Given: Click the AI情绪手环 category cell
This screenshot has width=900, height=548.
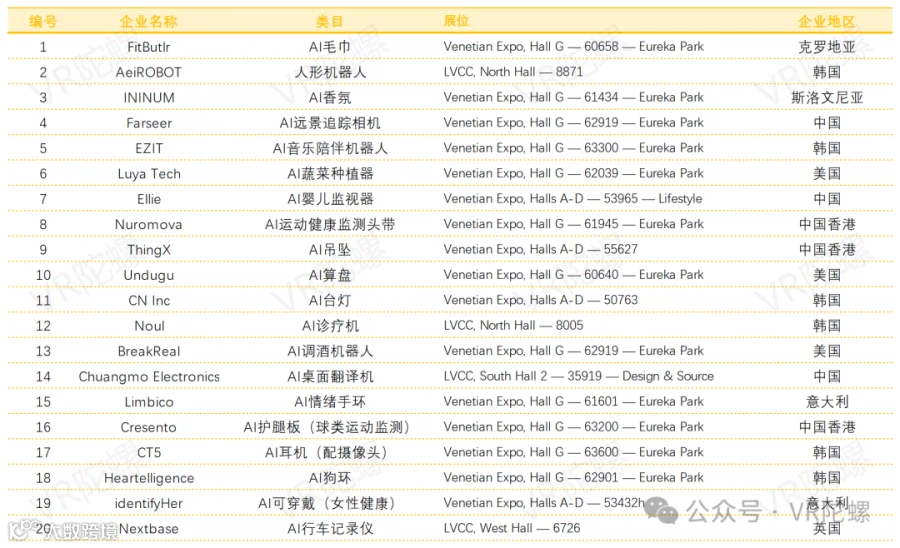Looking at the screenshot, I should point(330,402).
